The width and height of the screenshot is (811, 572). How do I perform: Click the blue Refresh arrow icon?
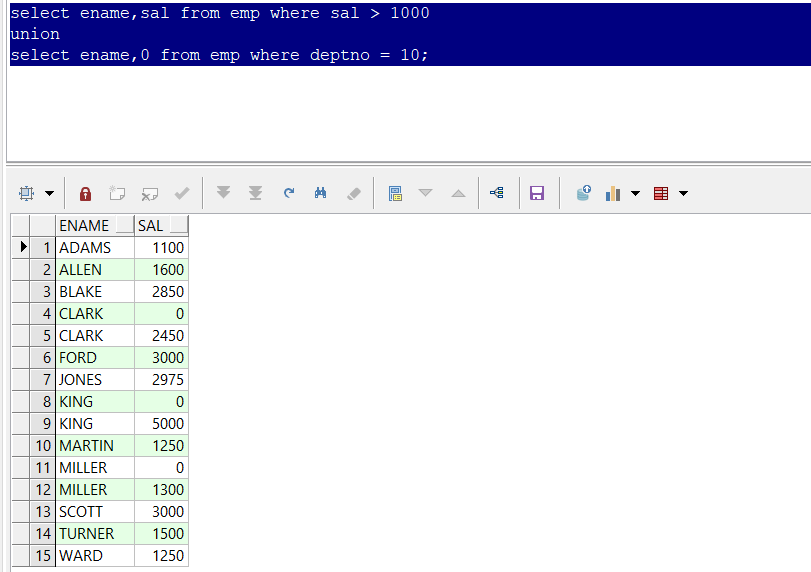pyautogui.click(x=289, y=193)
